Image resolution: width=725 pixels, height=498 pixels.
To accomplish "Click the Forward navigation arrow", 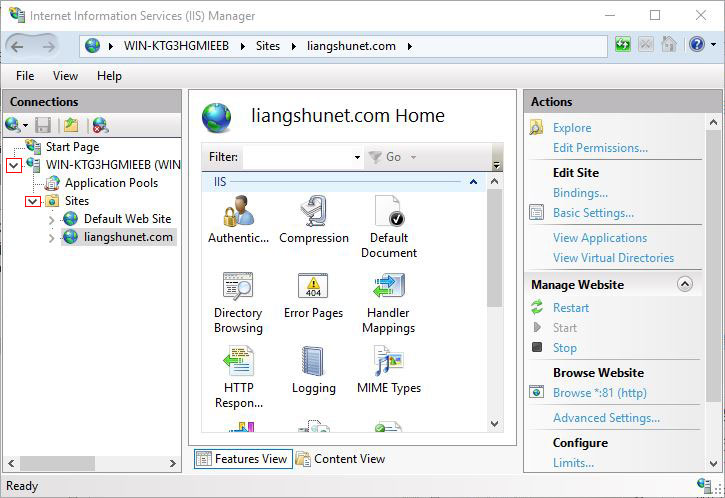I will [x=48, y=46].
